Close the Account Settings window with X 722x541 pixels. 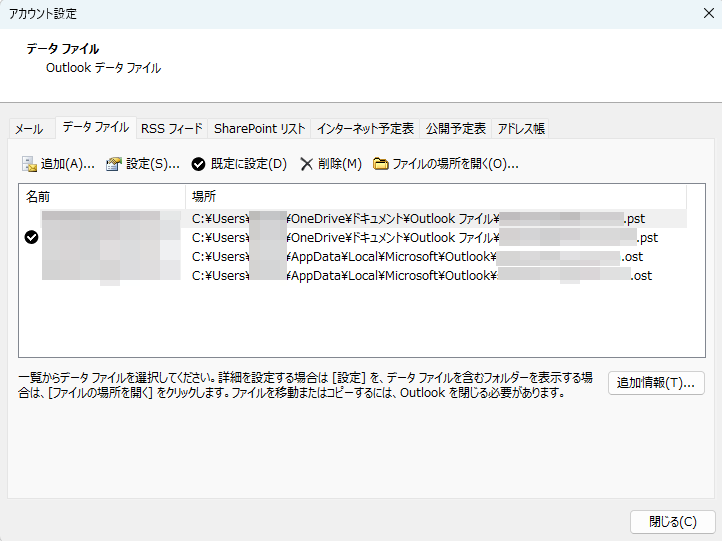708,14
